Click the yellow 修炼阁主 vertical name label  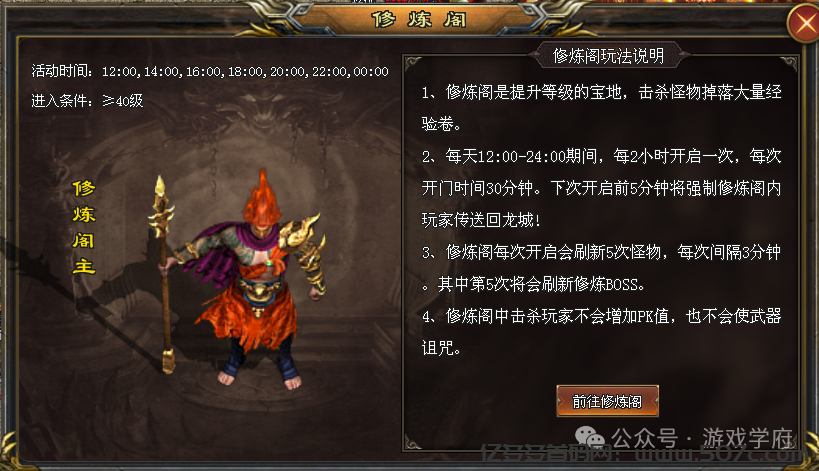[x=84, y=227]
